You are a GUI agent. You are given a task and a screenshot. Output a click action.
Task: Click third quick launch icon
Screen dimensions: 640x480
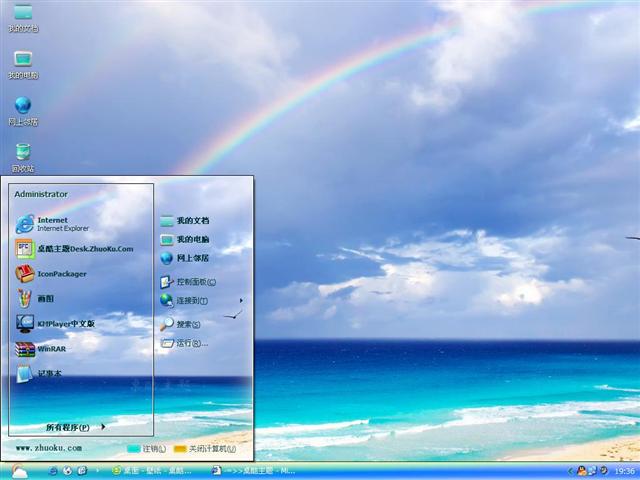82,471
